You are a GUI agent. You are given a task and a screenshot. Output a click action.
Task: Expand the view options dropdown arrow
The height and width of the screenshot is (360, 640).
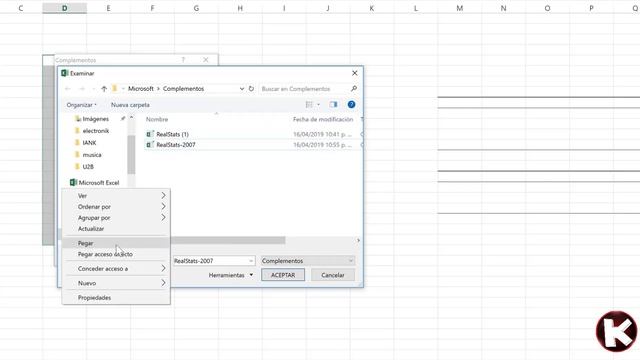[x=318, y=105]
